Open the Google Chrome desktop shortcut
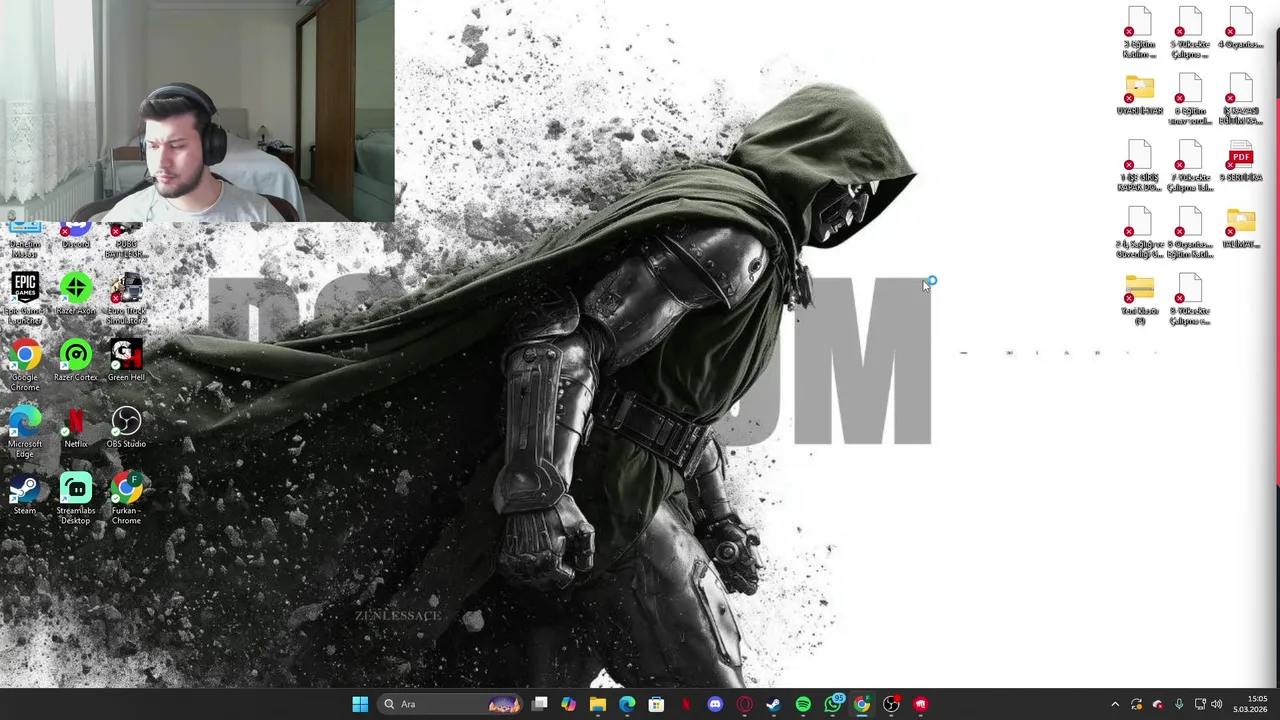Image resolution: width=1280 pixels, height=720 pixels. pos(25,366)
